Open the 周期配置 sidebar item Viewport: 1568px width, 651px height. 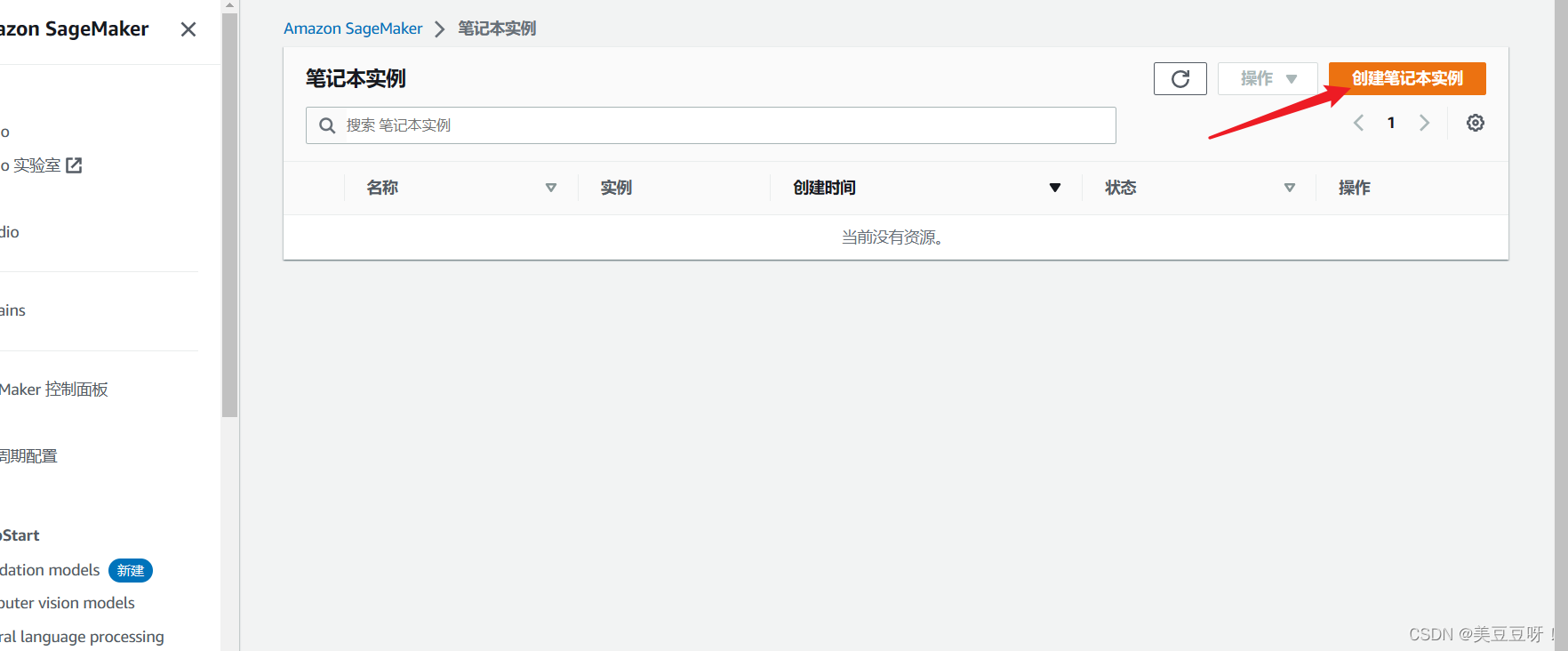(28, 456)
